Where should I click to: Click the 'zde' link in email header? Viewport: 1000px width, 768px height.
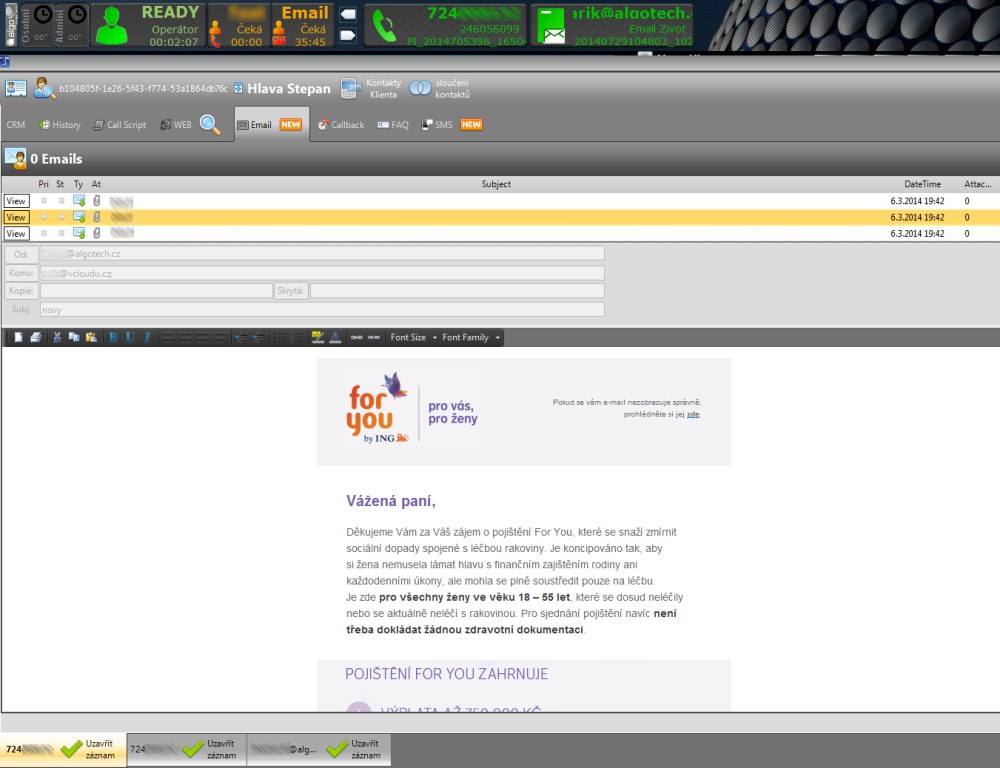click(693, 415)
